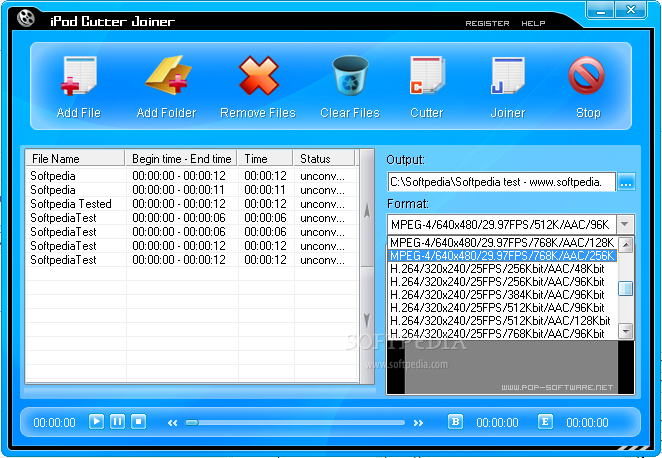This screenshot has width=662, height=458.
Task: Sort by the File Name column header
Action: pos(75,159)
